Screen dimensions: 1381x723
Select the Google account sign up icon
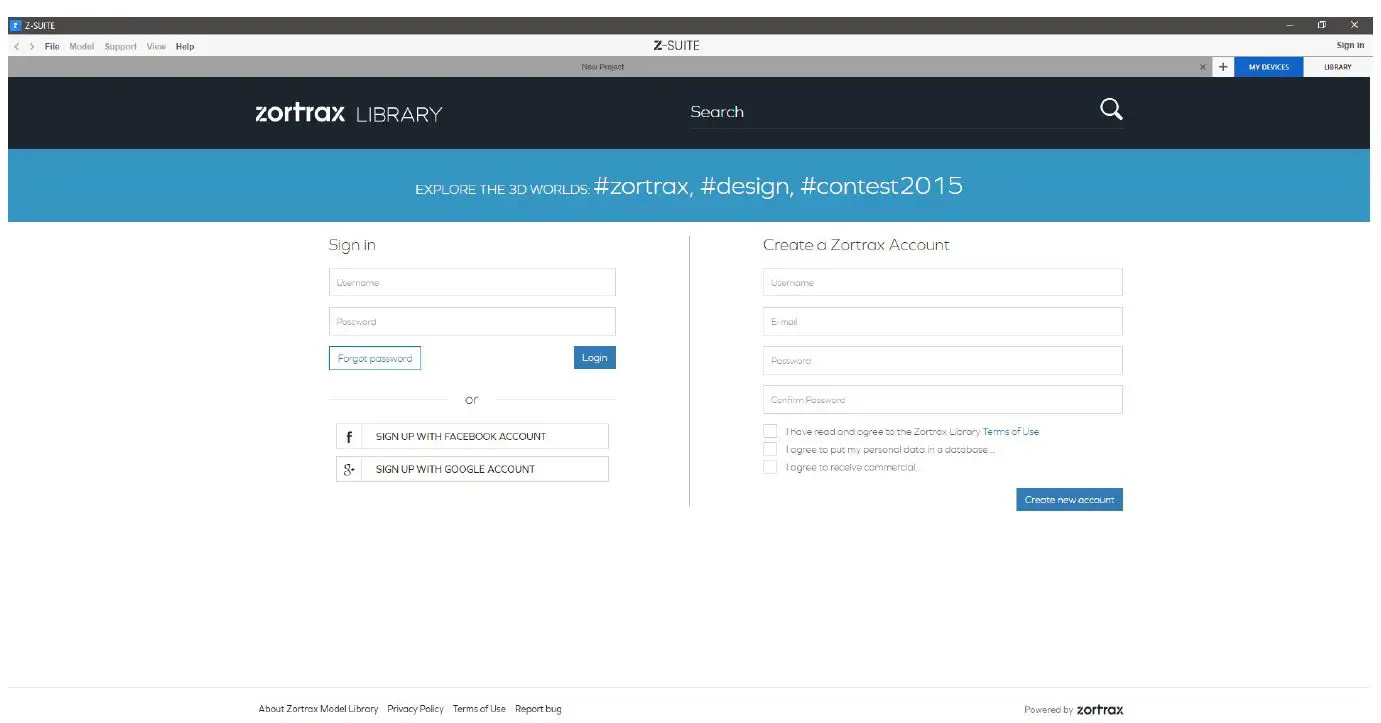(x=349, y=469)
